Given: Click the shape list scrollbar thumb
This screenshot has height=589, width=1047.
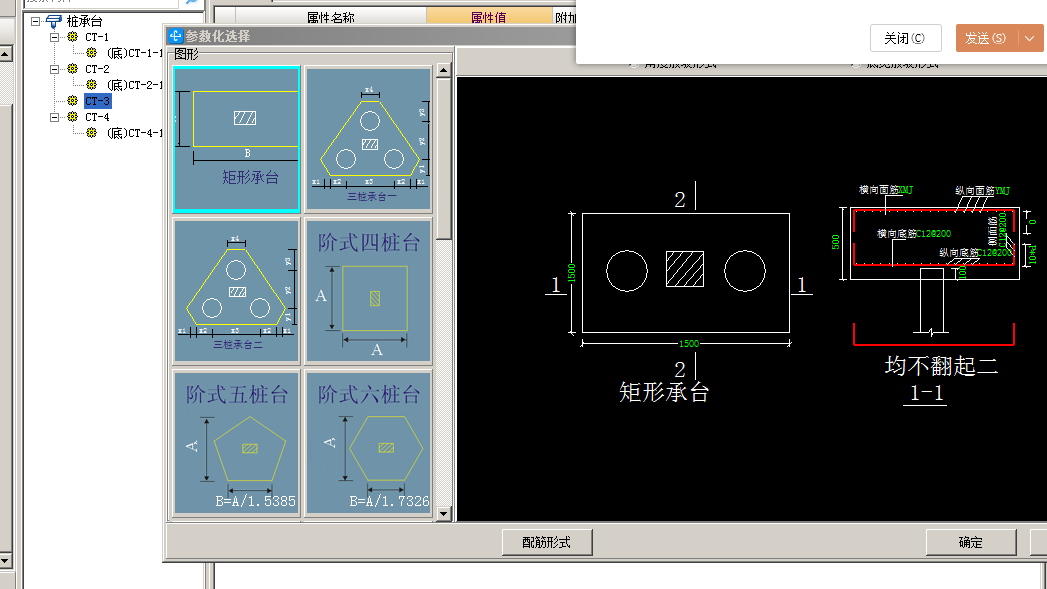Looking at the screenshot, I should tap(444, 159).
